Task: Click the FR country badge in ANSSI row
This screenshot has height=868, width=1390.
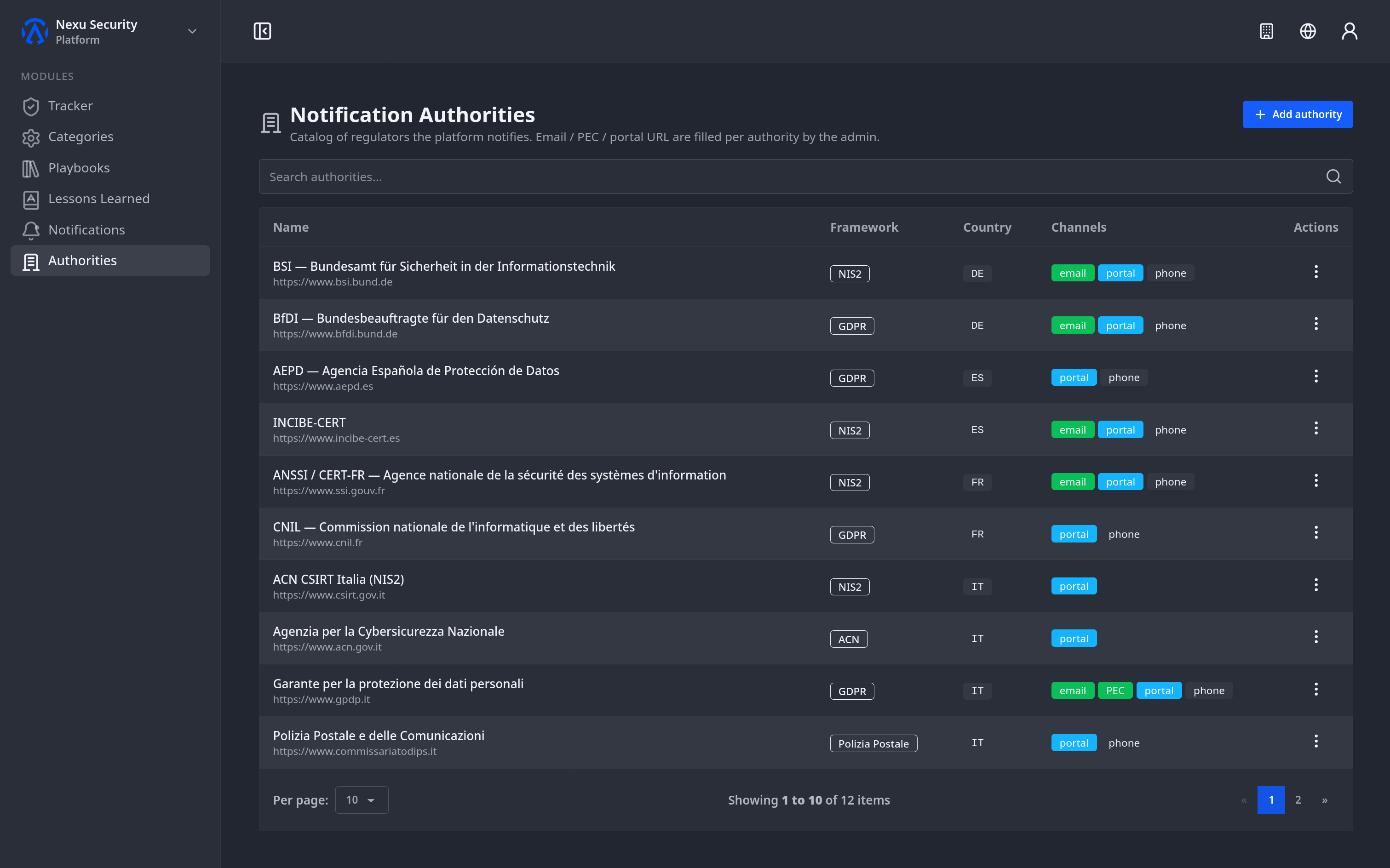Action: pyautogui.click(x=977, y=482)
